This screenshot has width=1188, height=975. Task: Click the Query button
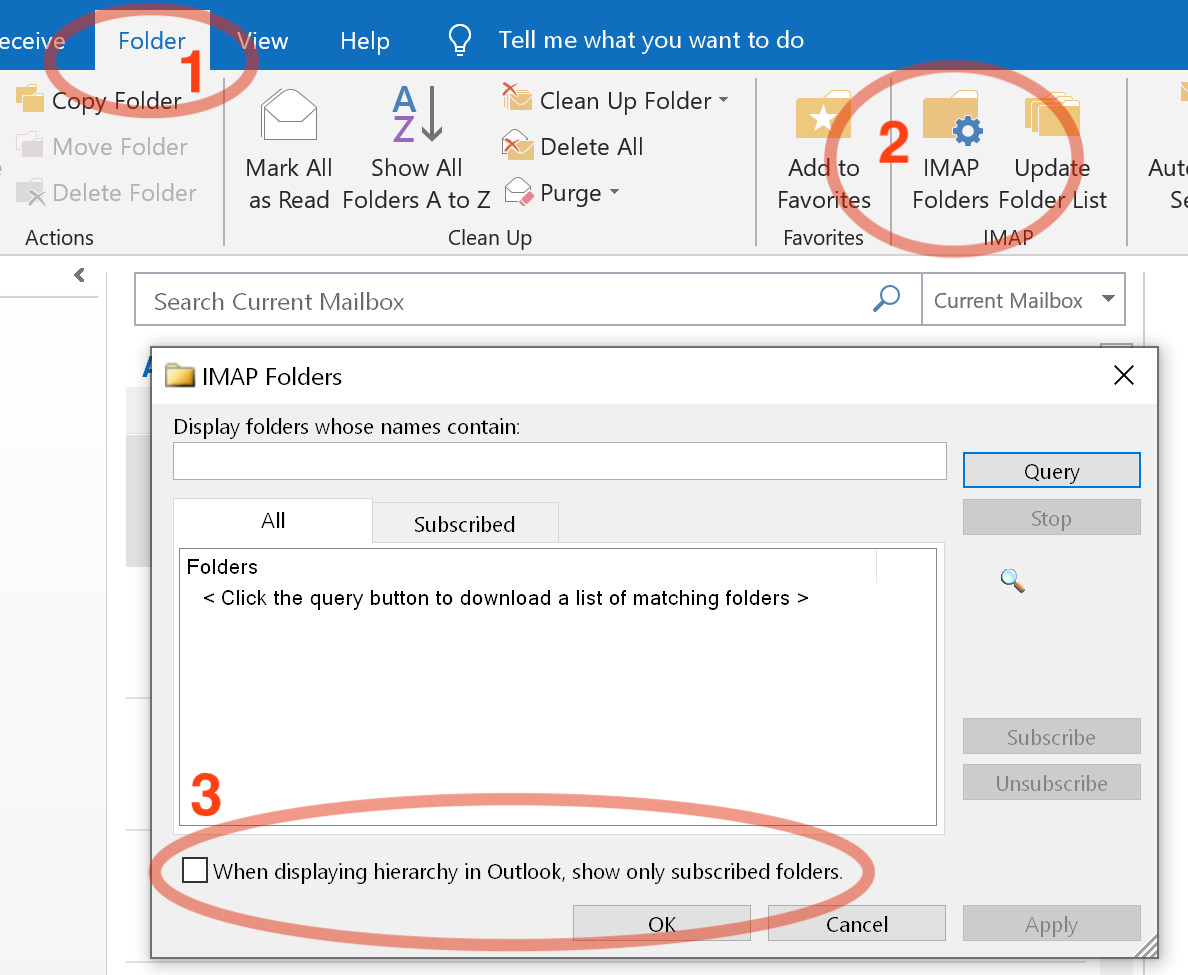pyautogui.click(x=1051, y=469)
